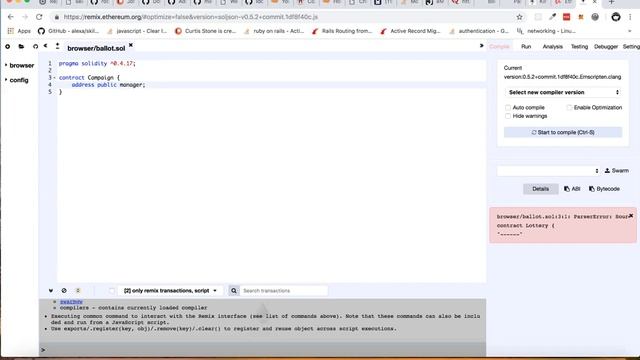Open the Apps bookmarks shortcut

click(19, 31)
